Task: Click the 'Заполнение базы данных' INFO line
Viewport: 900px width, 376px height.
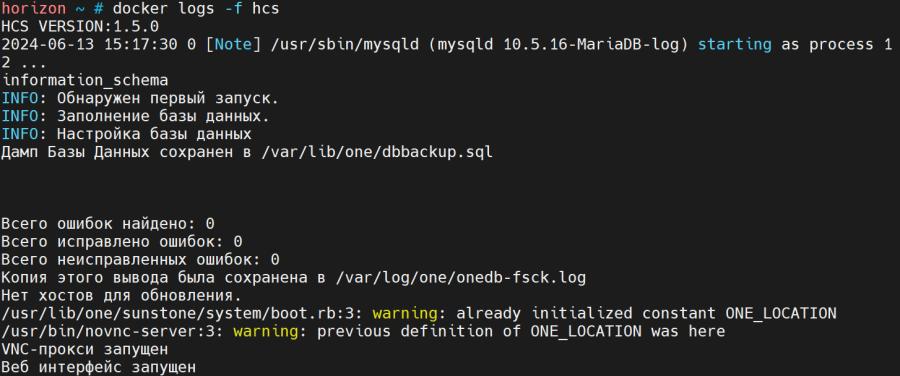Action: 135,116
